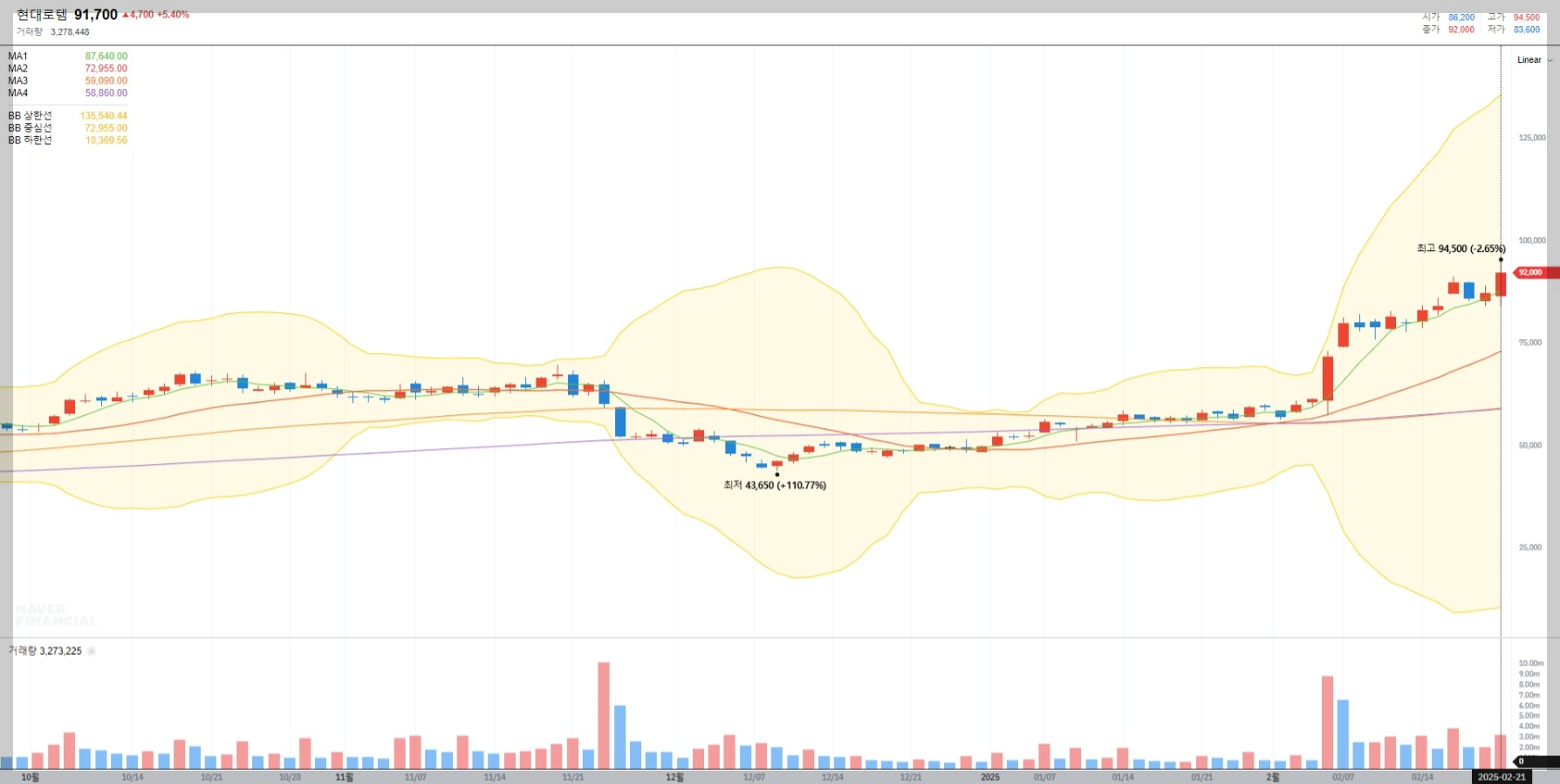
Task: Click the 최고 94,500 high price marker
Action: (1461, 249)
